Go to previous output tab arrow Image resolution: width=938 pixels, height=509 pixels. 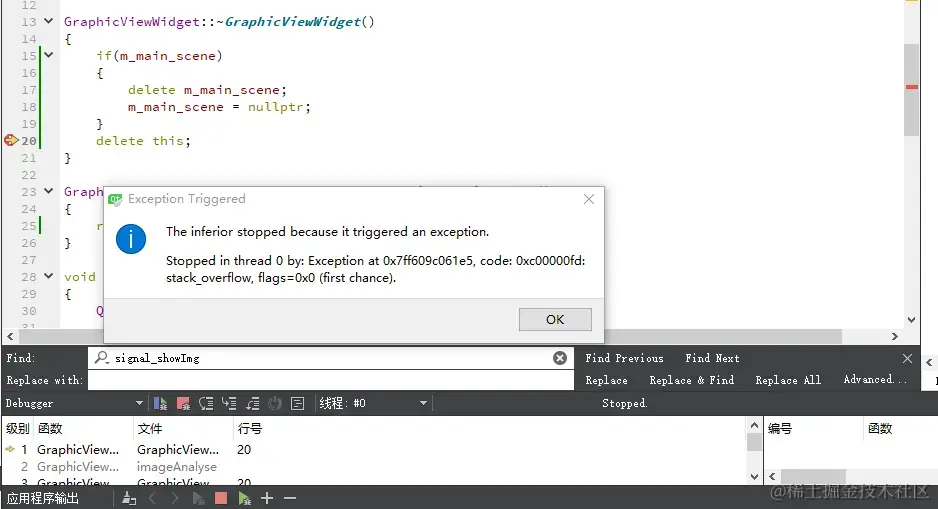tap(152, 498)
